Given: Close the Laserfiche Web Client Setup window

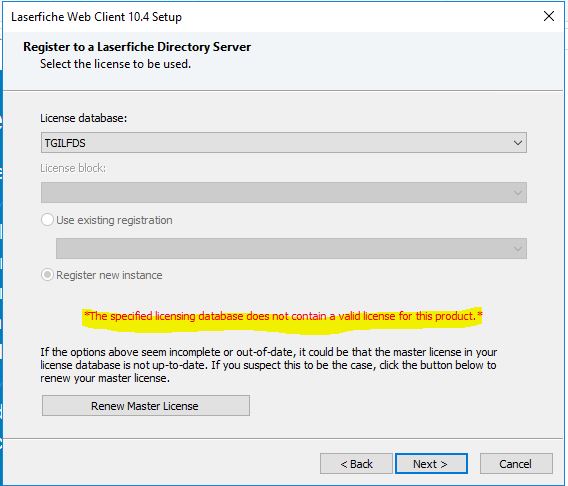Looking at the screenshot, I should pyautogui.click(x=548, y=16).
